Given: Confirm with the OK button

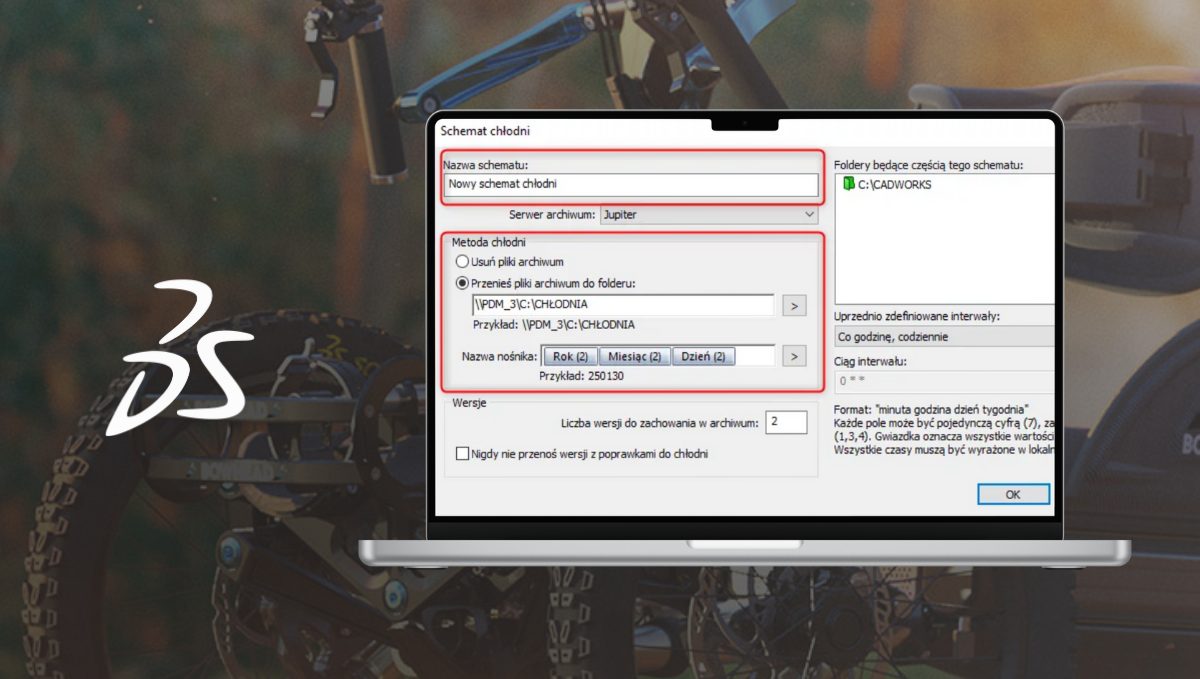Looking at the screenshot, I should (x=1013, y=494).
